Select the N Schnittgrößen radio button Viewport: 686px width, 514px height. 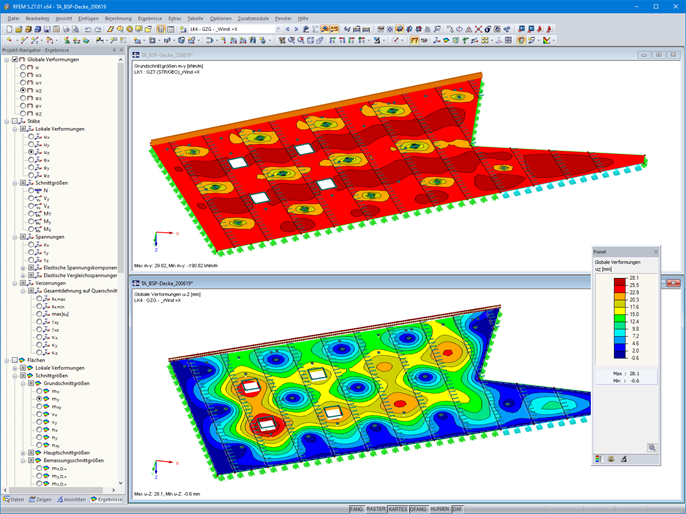click(31, 191)
